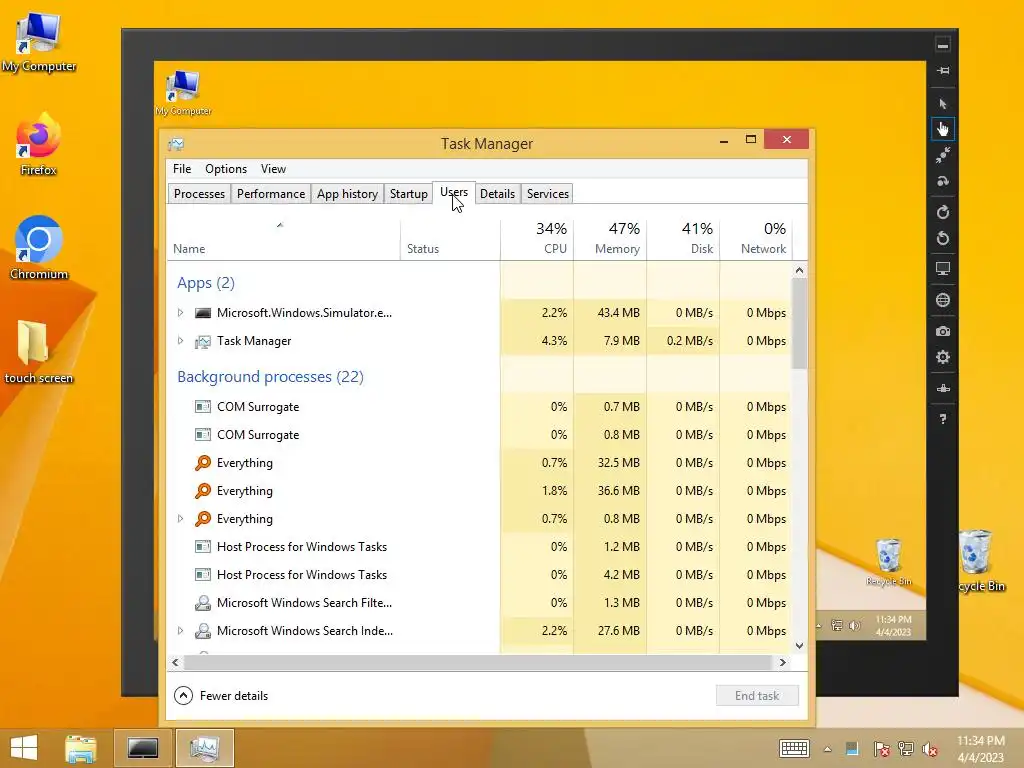Rotate simulator counterclockwise

pyautogui.click(x=942, y=238)
